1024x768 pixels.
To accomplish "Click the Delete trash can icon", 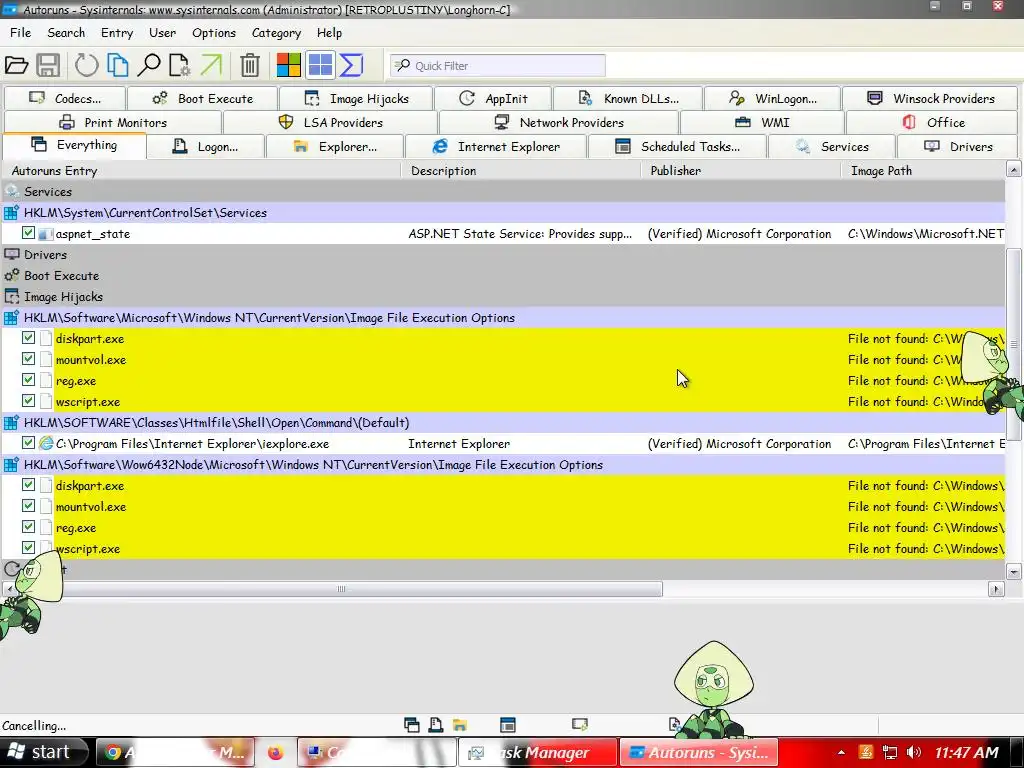I will (249, 65).
